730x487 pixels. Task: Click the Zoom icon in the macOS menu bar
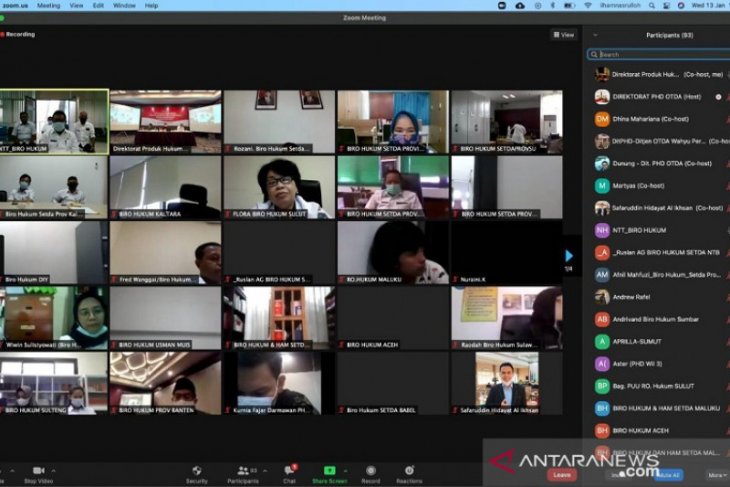pos(502,6)
